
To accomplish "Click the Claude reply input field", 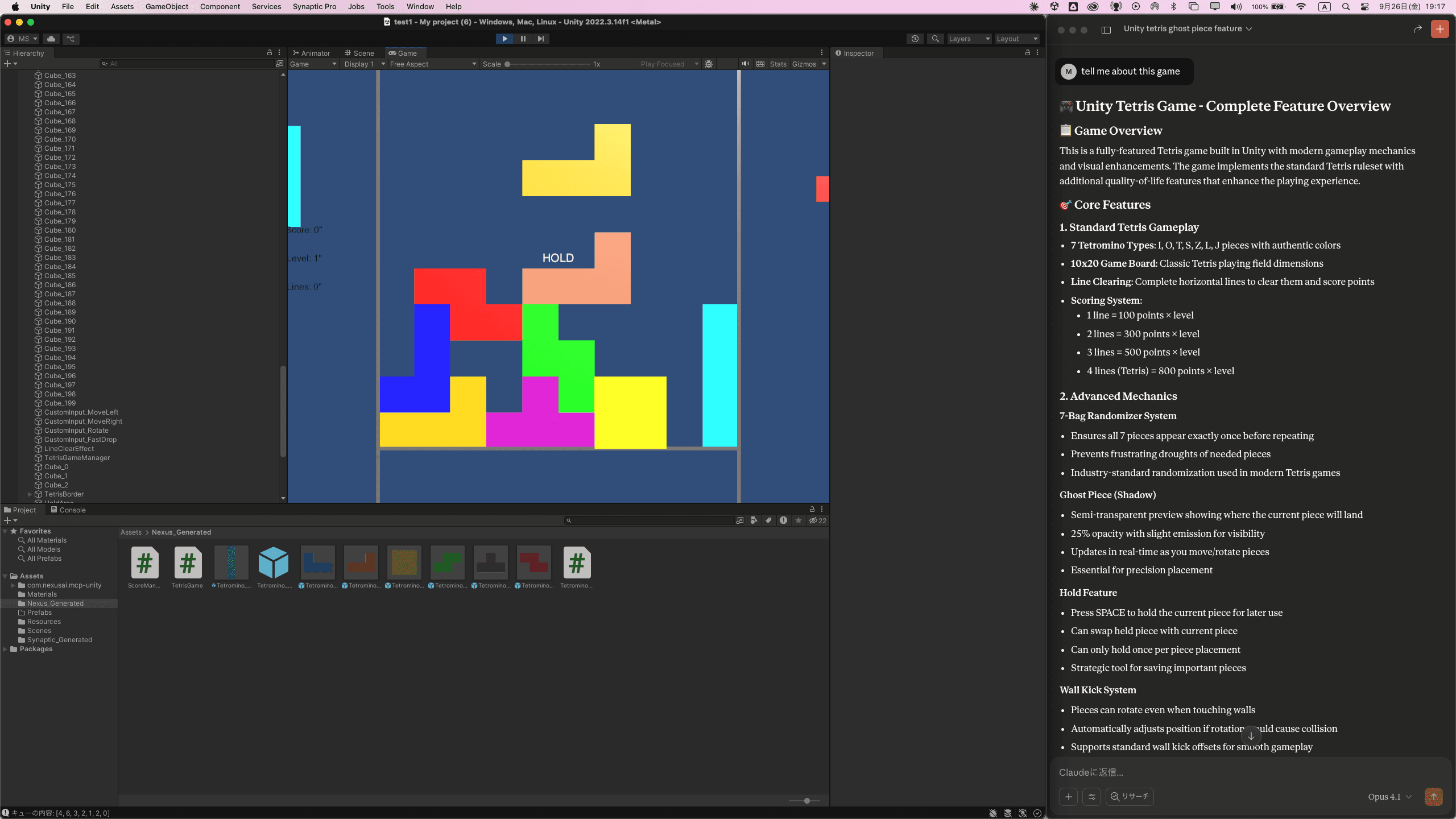I will coord(1223,772).
